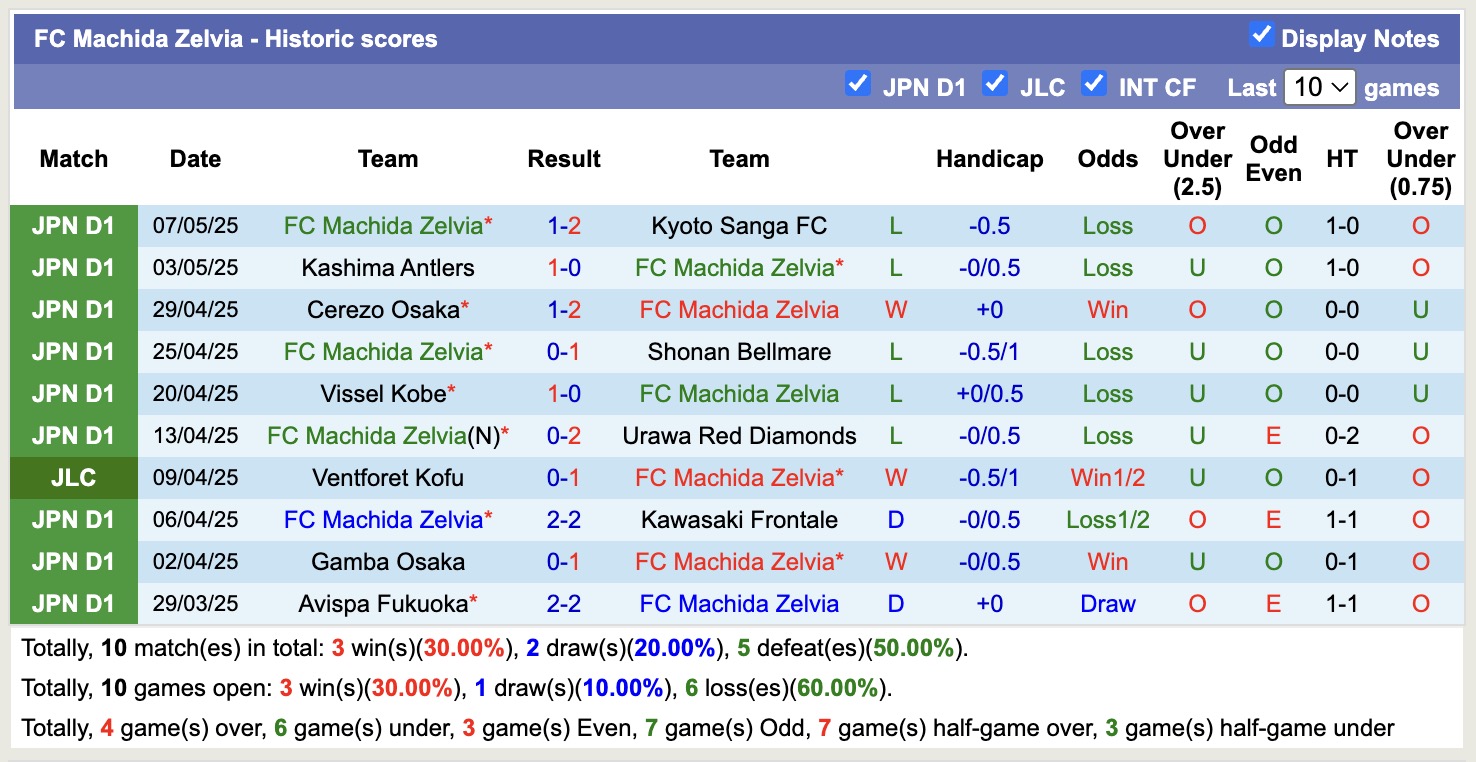
Task: Click Ventforet Kofu team name
Action: click(x=388, y=478)
